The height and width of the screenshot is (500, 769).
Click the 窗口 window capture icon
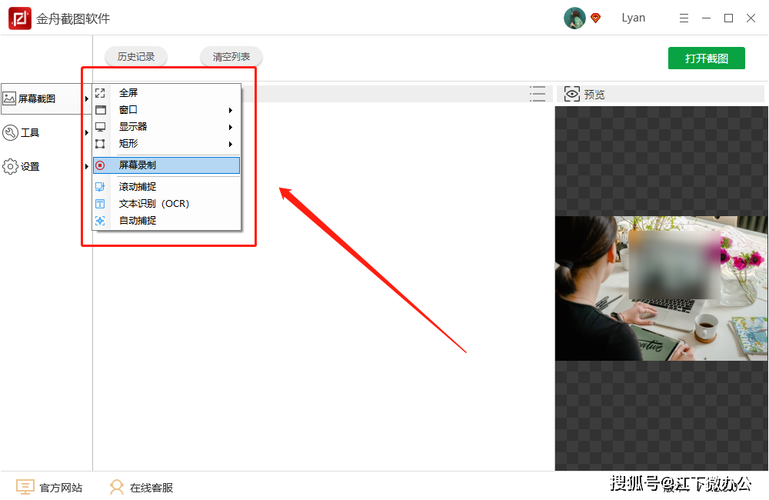[100, 110]
